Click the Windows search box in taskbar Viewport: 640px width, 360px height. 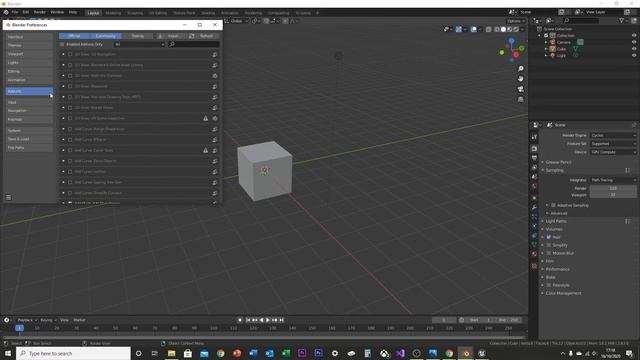click(x=73, y=353)
